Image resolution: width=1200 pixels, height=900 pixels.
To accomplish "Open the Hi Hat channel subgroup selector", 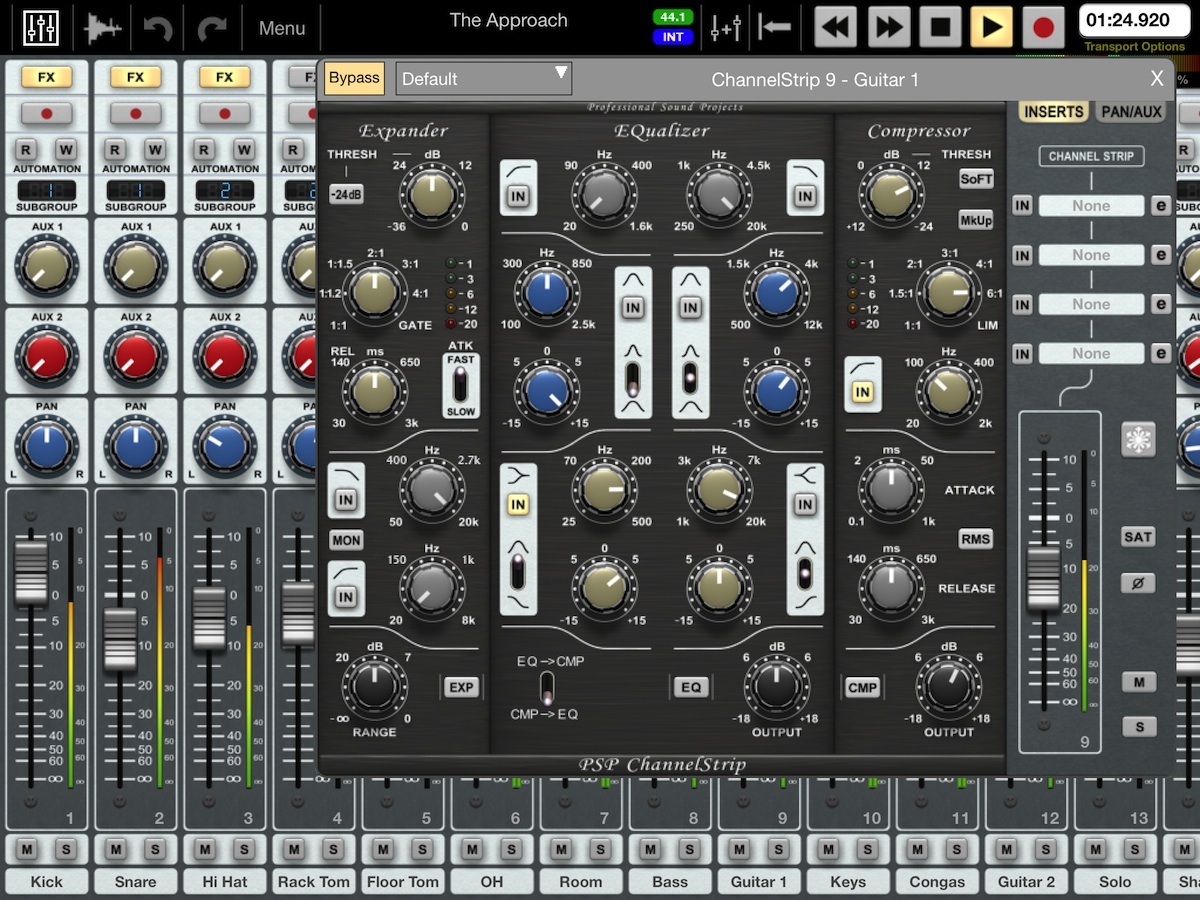I will coord(224,191).
